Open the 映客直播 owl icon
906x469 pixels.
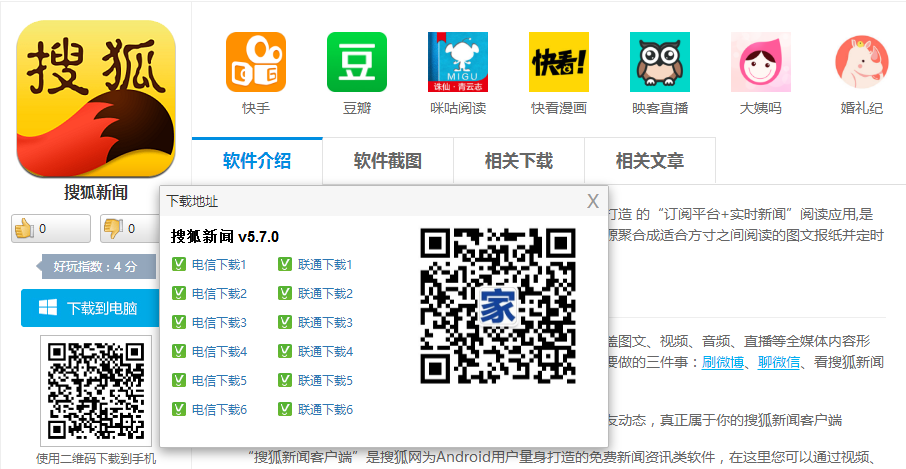tap(660, 62)
